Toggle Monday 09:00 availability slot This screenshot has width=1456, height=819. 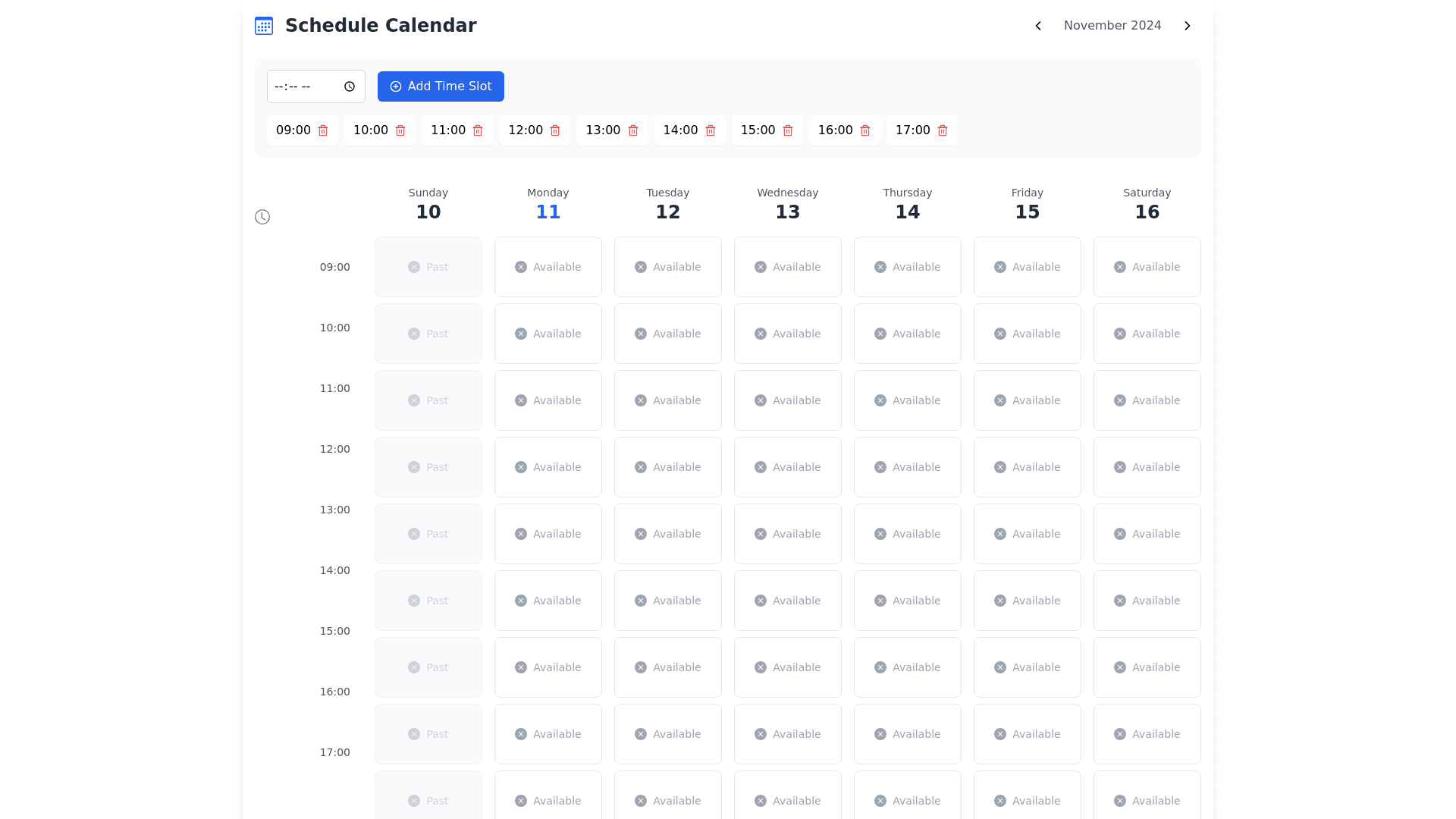click(548, 267)
